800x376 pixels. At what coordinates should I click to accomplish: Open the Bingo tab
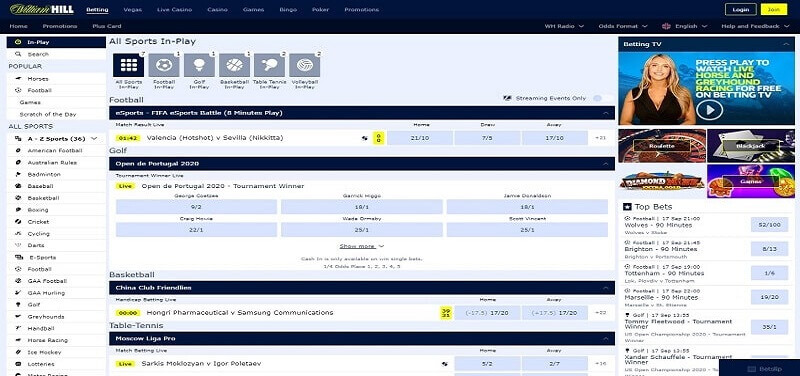(288, 10)
